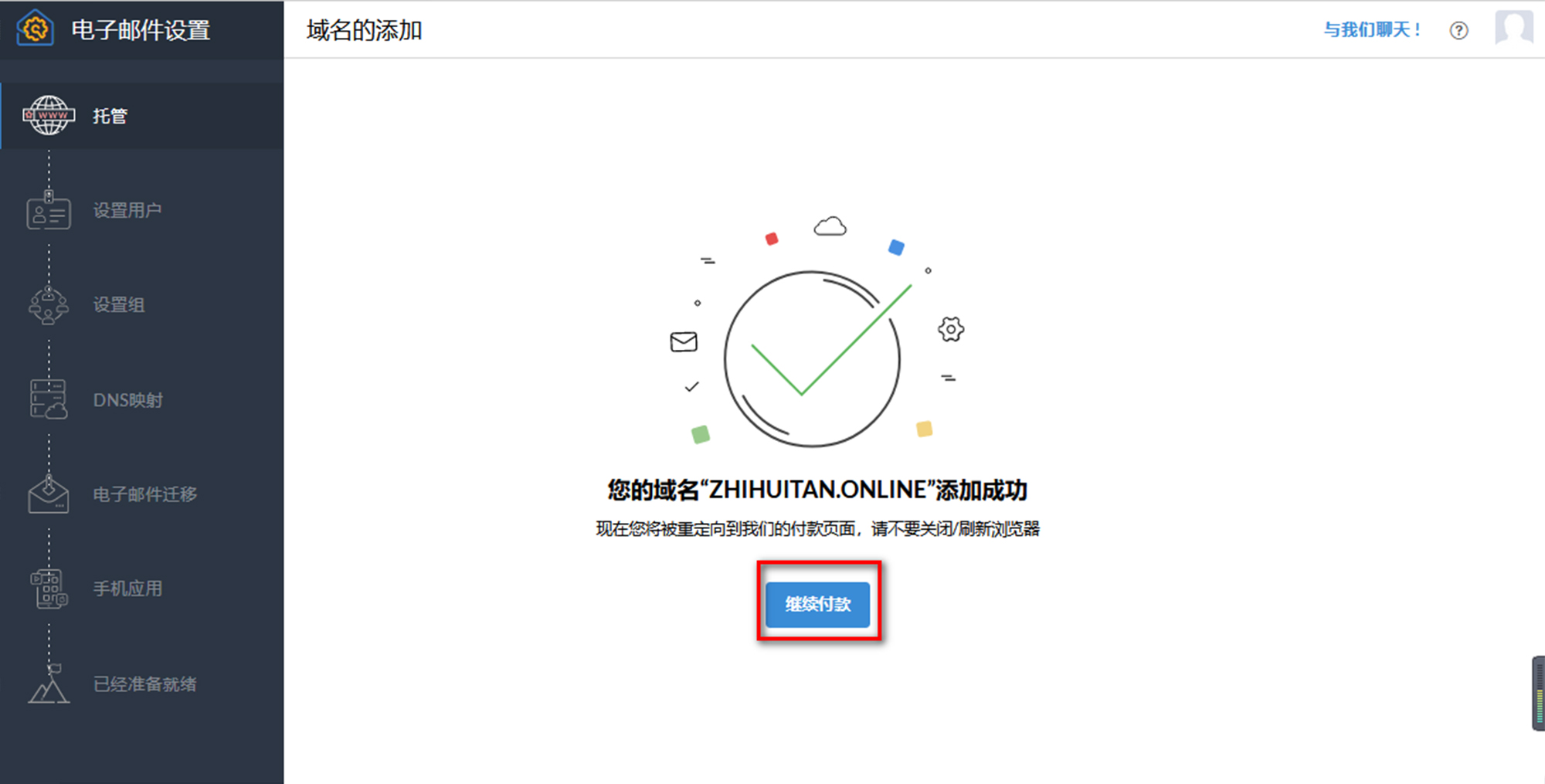Go to the 手机应用 step
This screenshot has height=784, width=1545.
pos(142,589)
